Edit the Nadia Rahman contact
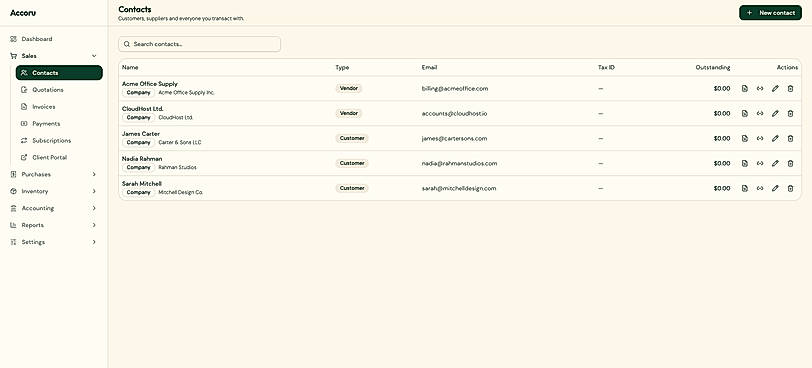The width and height of the screenshot is (812, 368). (x=775, y=163)
